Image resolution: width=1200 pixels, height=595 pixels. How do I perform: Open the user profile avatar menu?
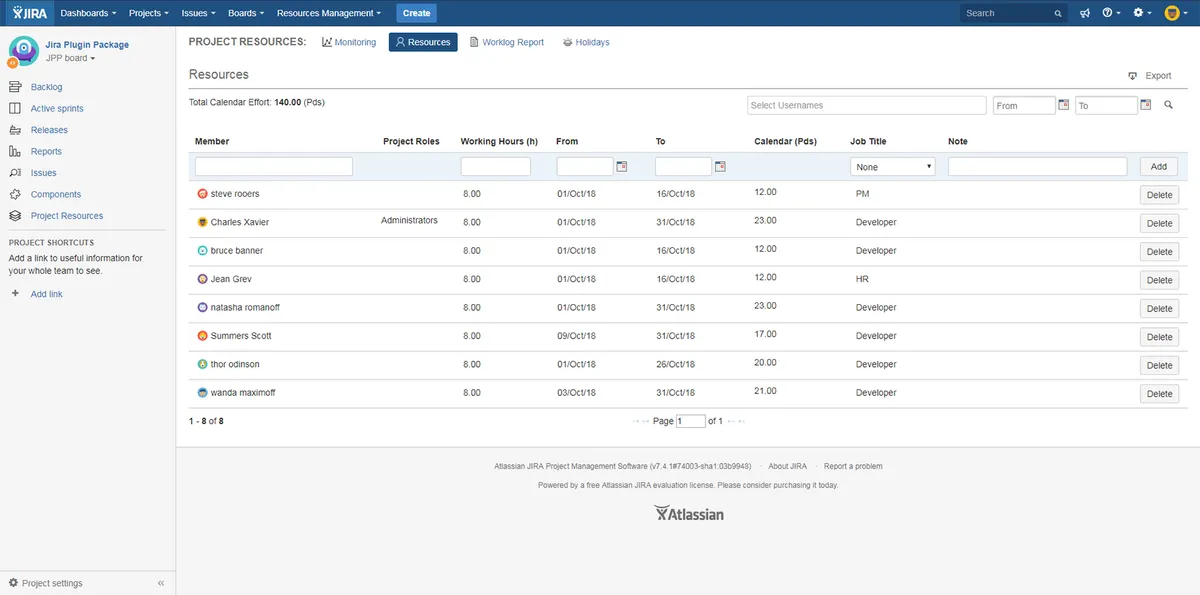[1176, 13]
